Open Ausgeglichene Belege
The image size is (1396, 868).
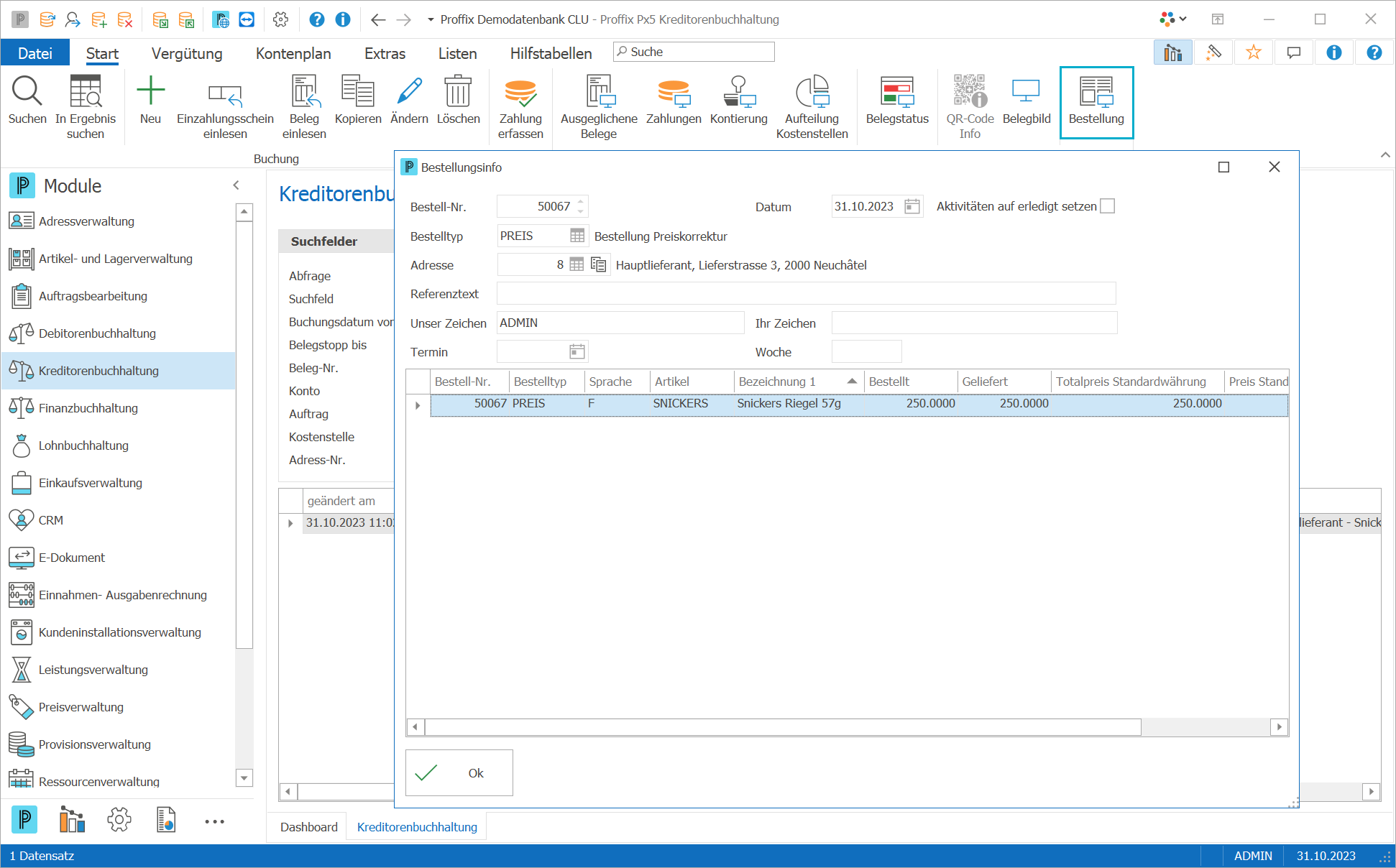click(x=599, y=108)
